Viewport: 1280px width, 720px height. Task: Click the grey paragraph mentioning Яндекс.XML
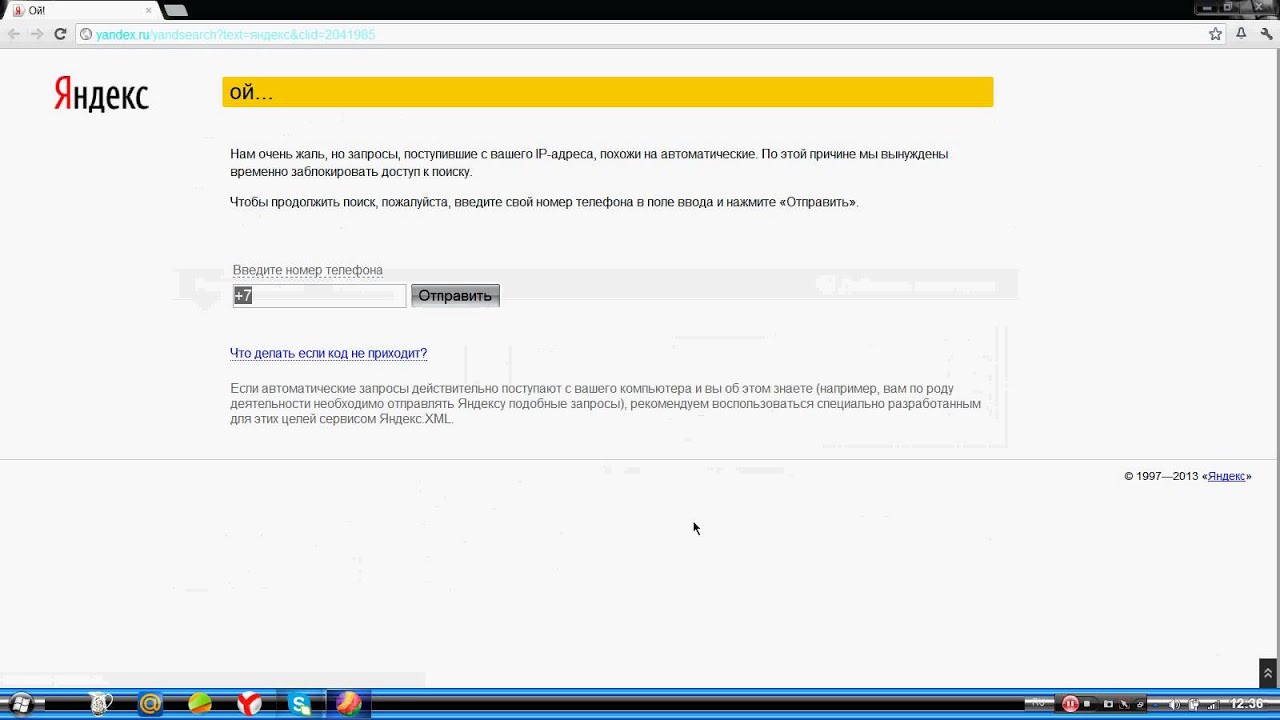coord(605,404)
